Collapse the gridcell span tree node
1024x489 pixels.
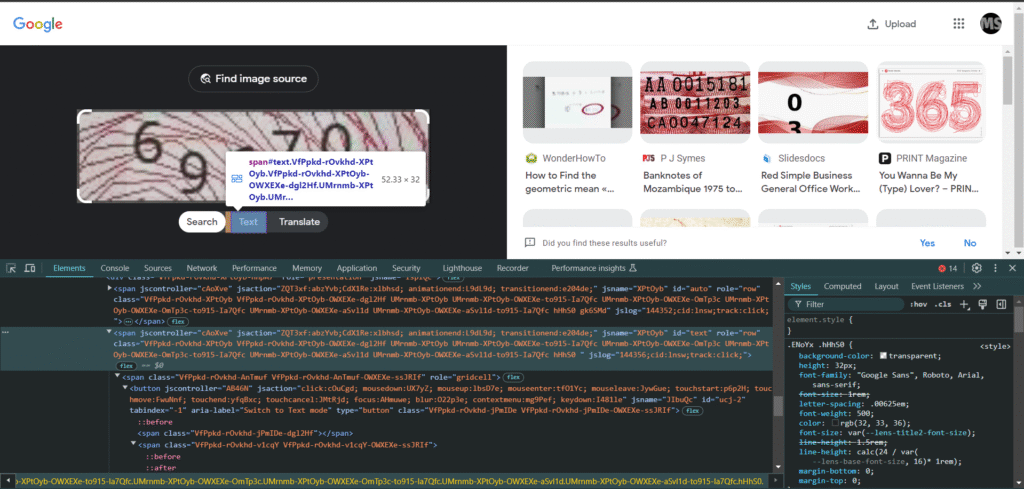coord(117,376)
